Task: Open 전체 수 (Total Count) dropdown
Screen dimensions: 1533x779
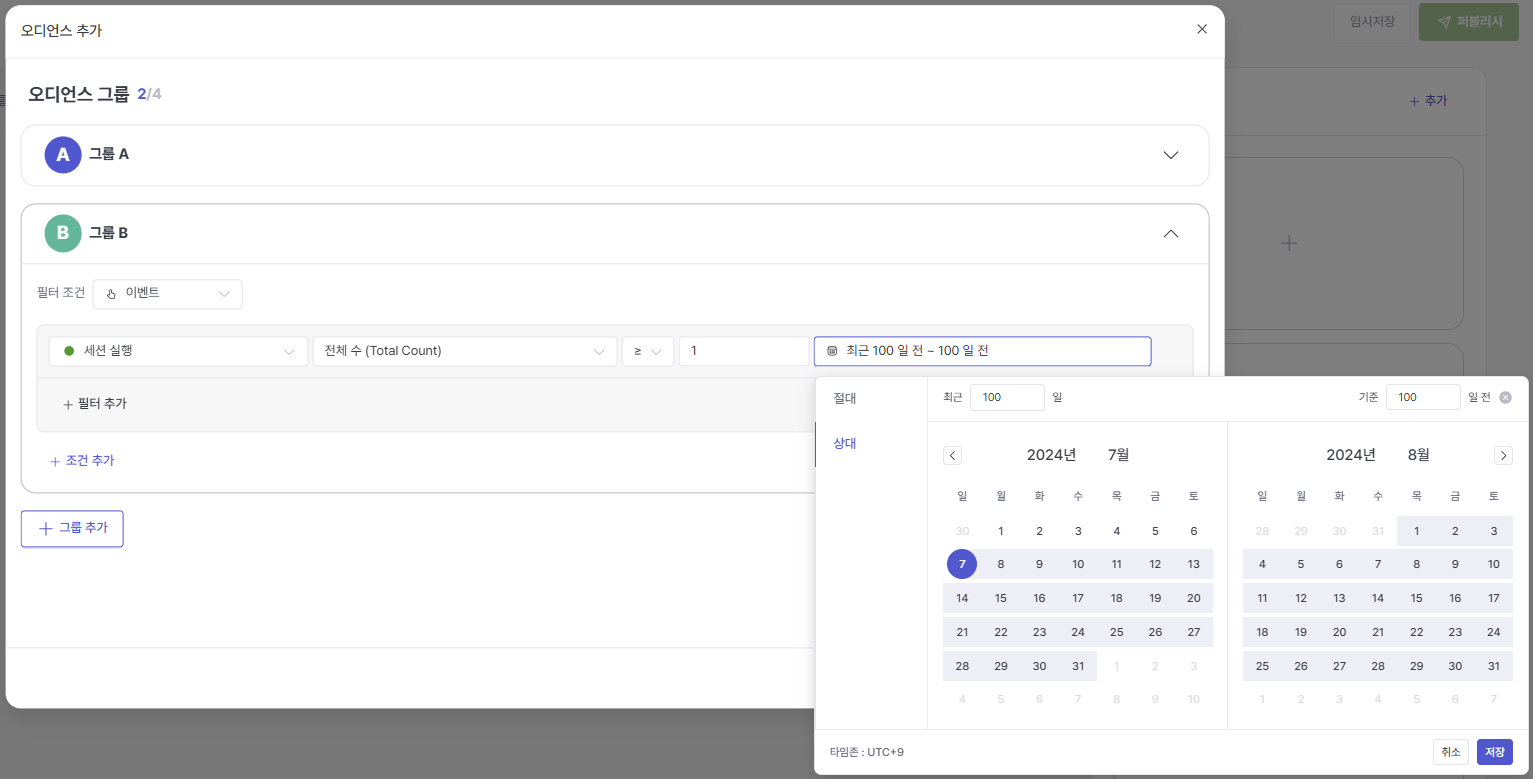Action: 464,351
